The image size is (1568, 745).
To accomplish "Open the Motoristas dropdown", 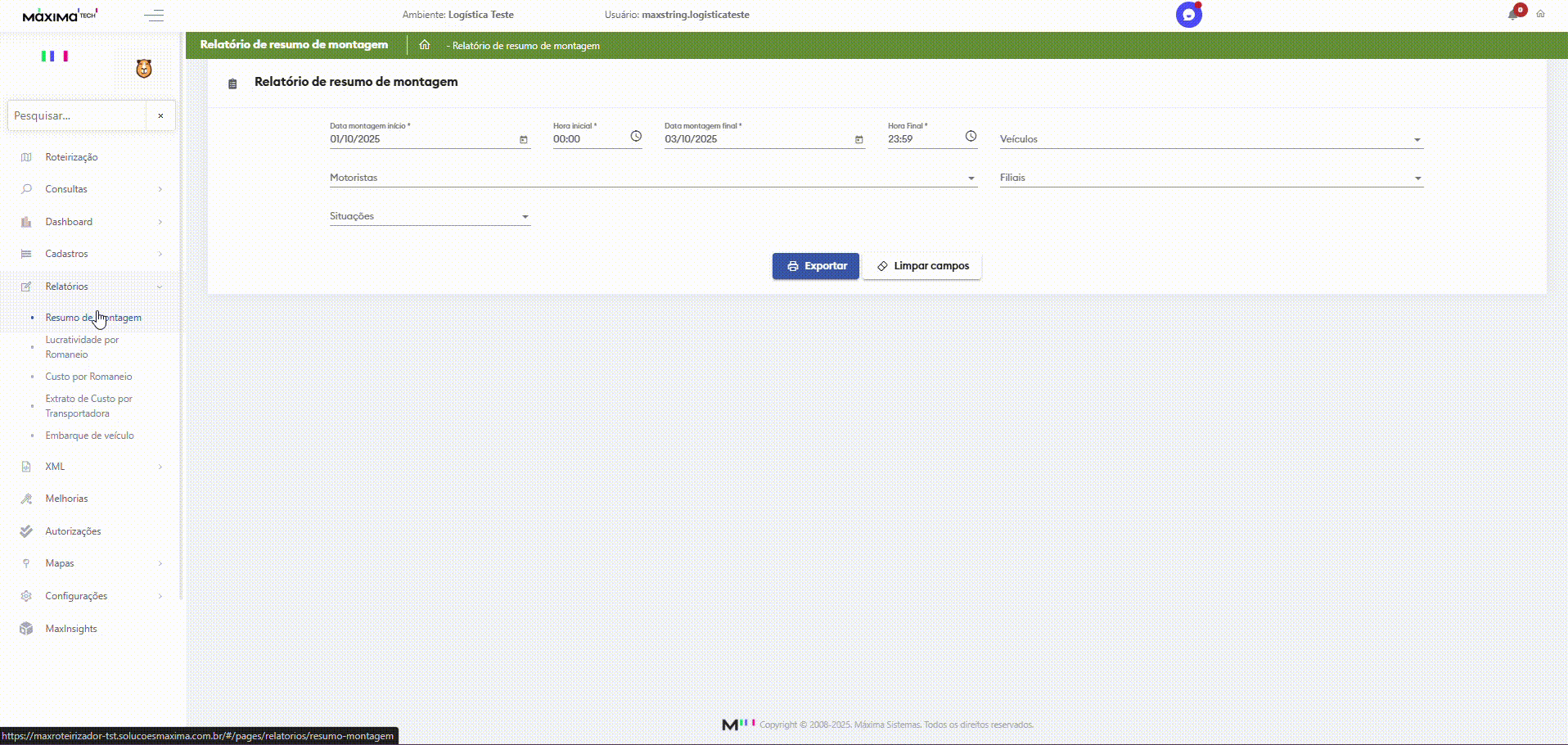I will tap(653, 178).
